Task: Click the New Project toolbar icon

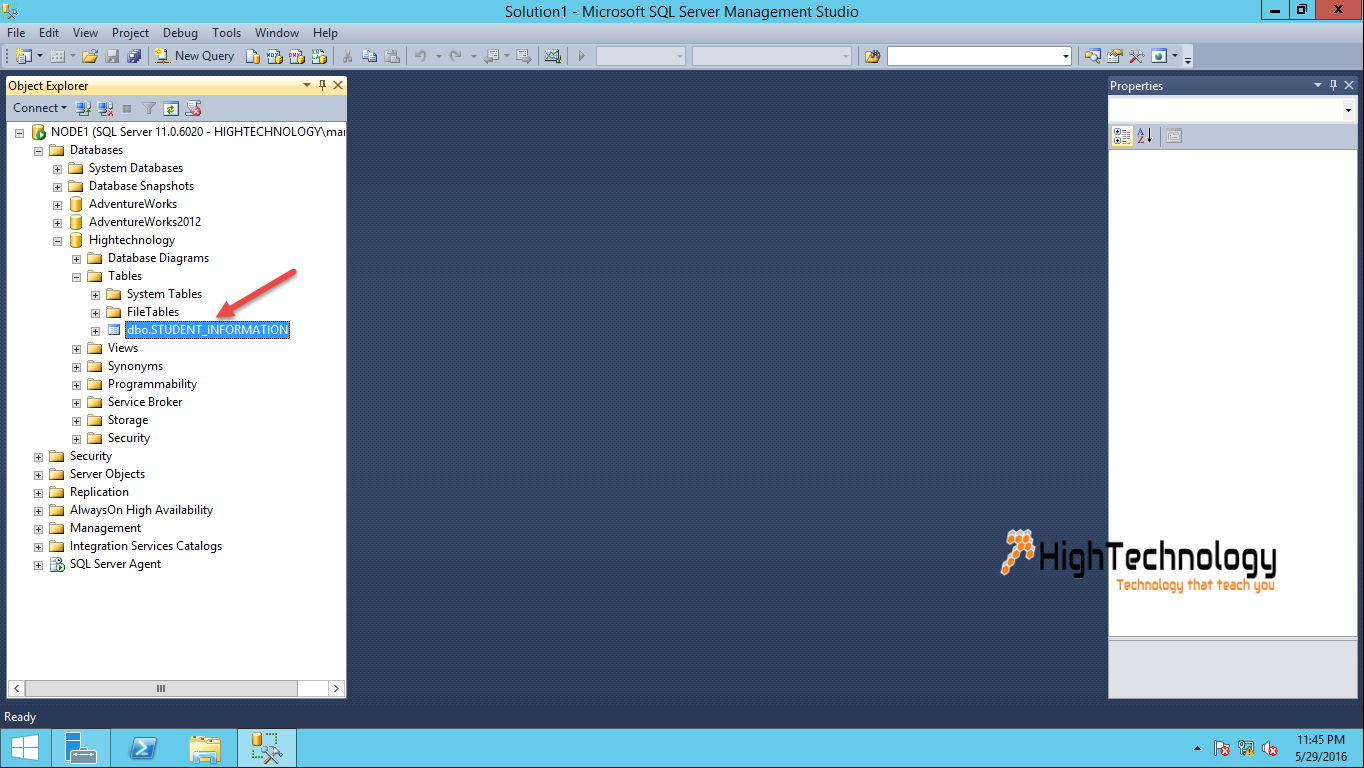Action: (23, 56)
